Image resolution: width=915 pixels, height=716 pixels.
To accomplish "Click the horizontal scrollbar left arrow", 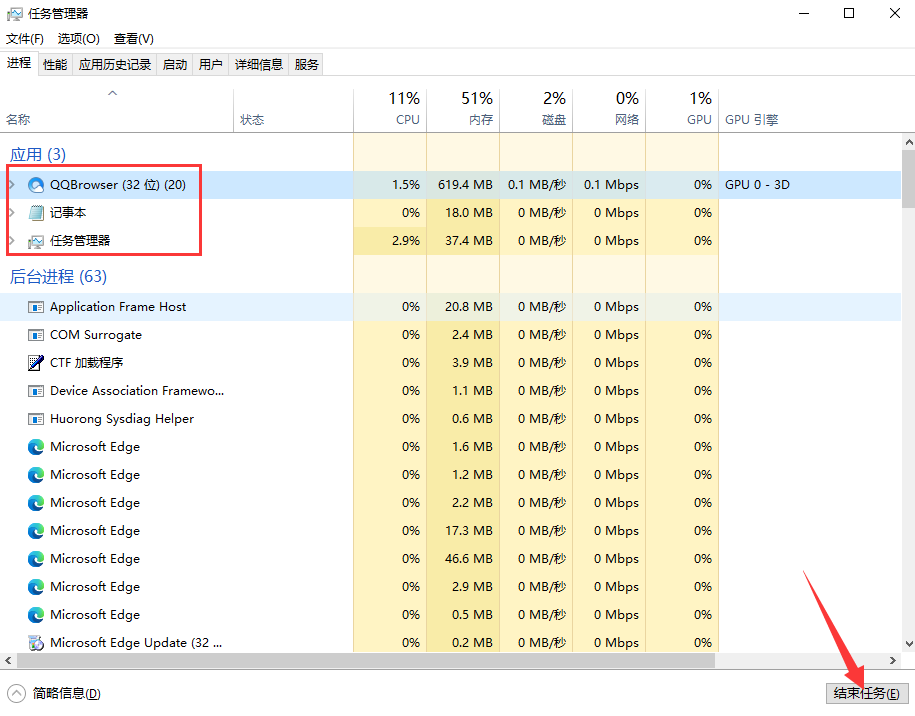I will coord(8,661).
